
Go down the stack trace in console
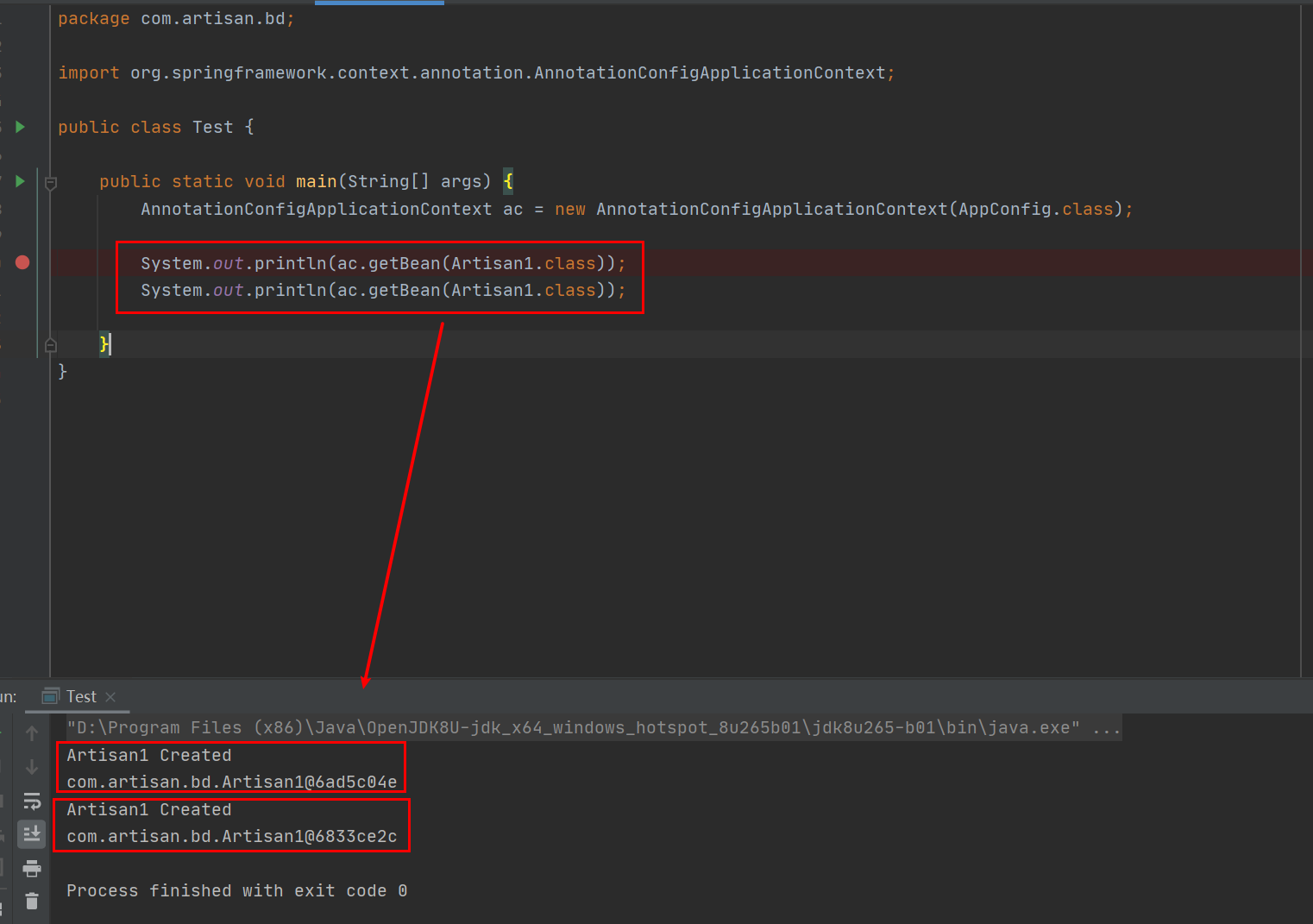(x=32, y=767)
